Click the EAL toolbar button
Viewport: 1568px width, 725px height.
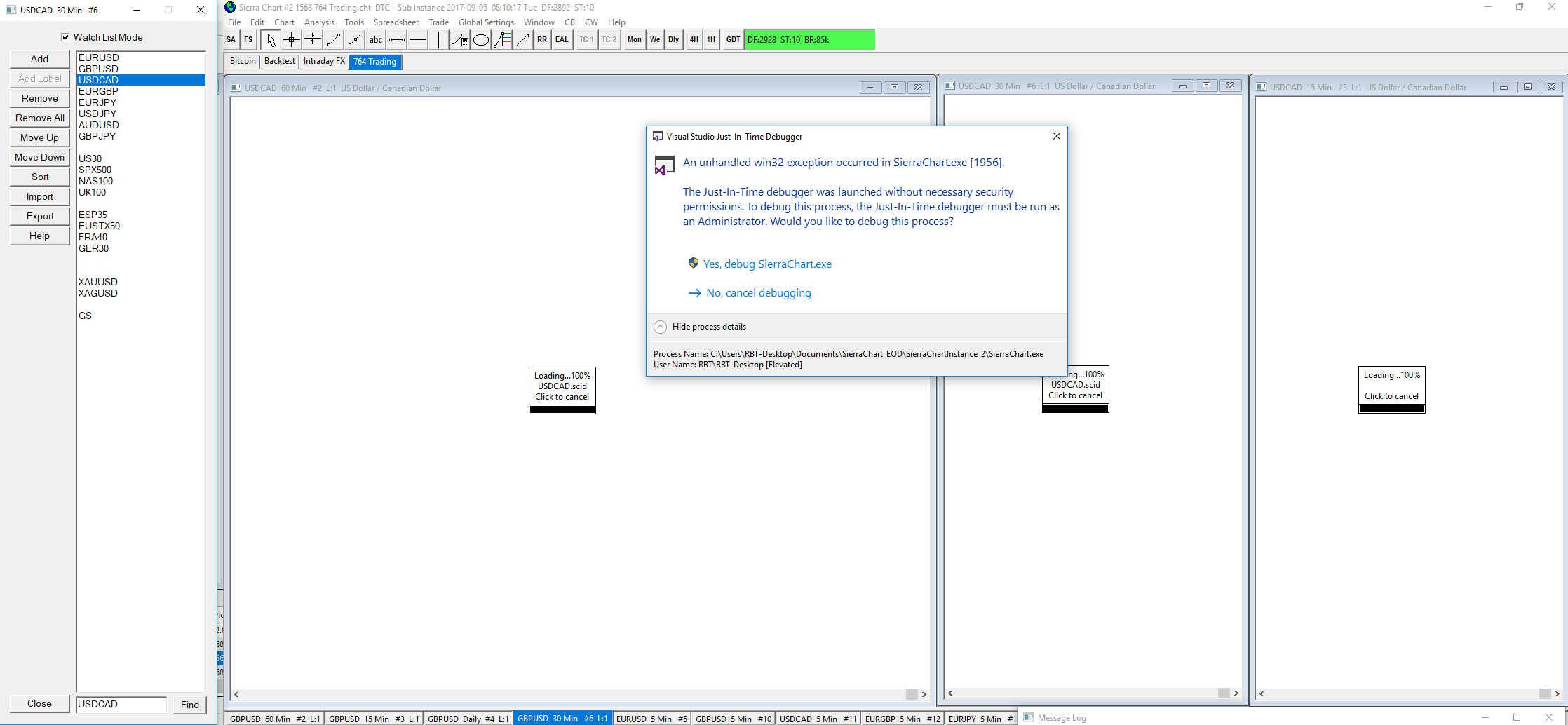coord(562,40)
